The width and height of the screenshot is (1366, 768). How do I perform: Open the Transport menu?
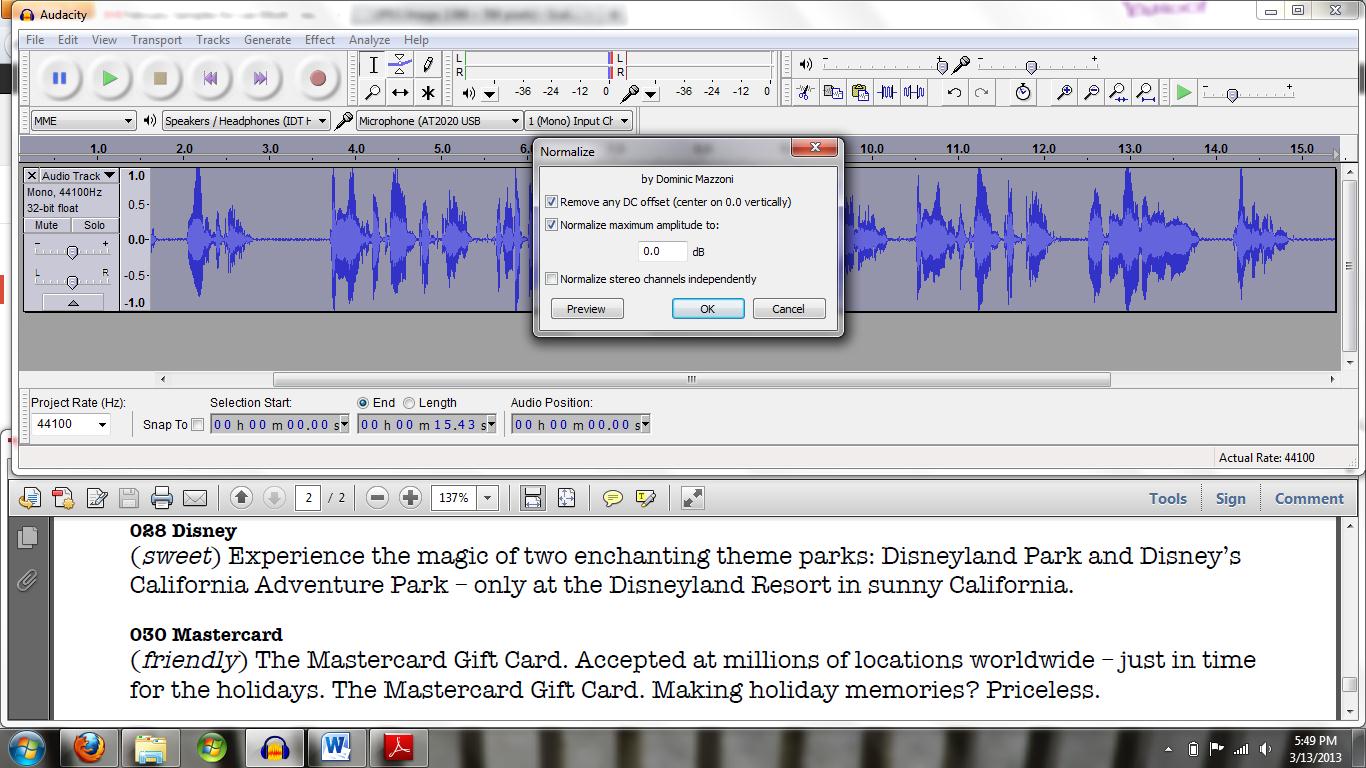[156, 40]
